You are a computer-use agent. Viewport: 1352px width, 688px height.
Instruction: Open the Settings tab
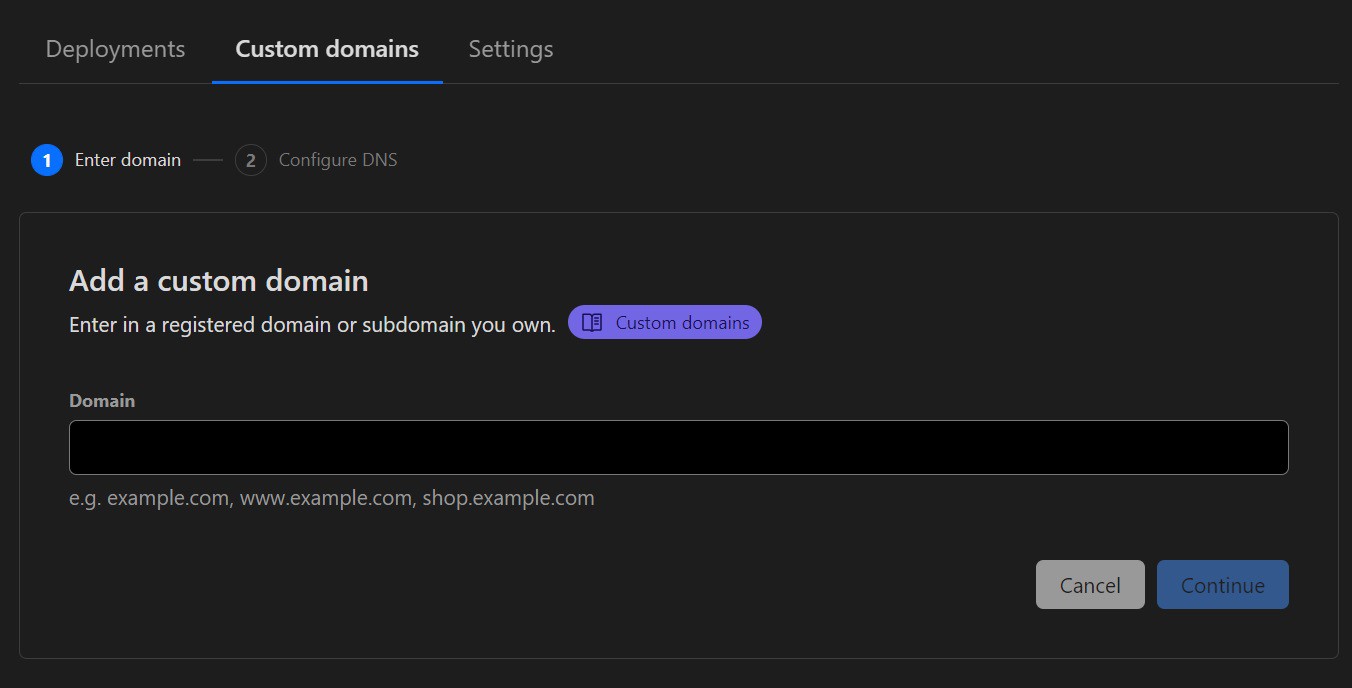point(510,48)
